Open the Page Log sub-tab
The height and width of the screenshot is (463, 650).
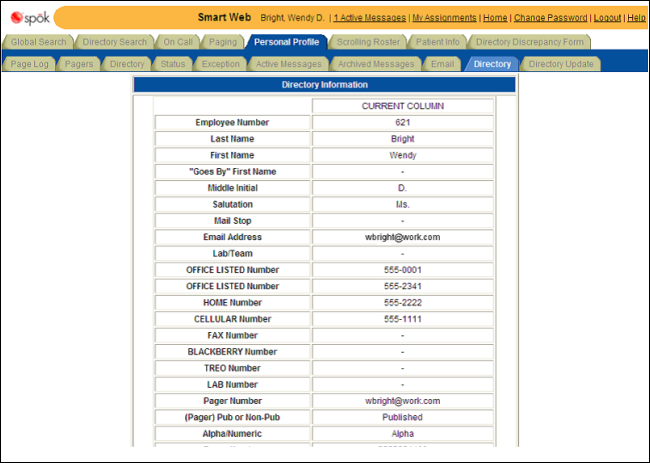[29, 64]
